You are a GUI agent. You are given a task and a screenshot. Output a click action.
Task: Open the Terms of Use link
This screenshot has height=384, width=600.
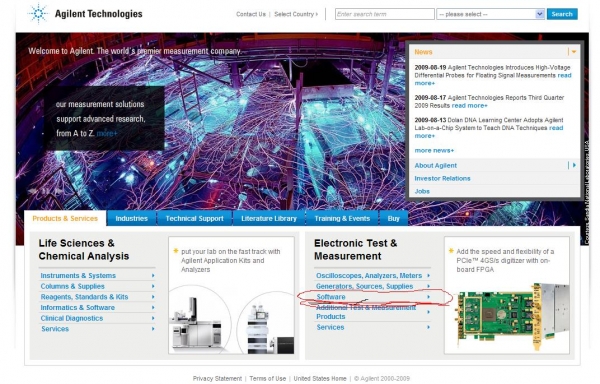point(267,378)
